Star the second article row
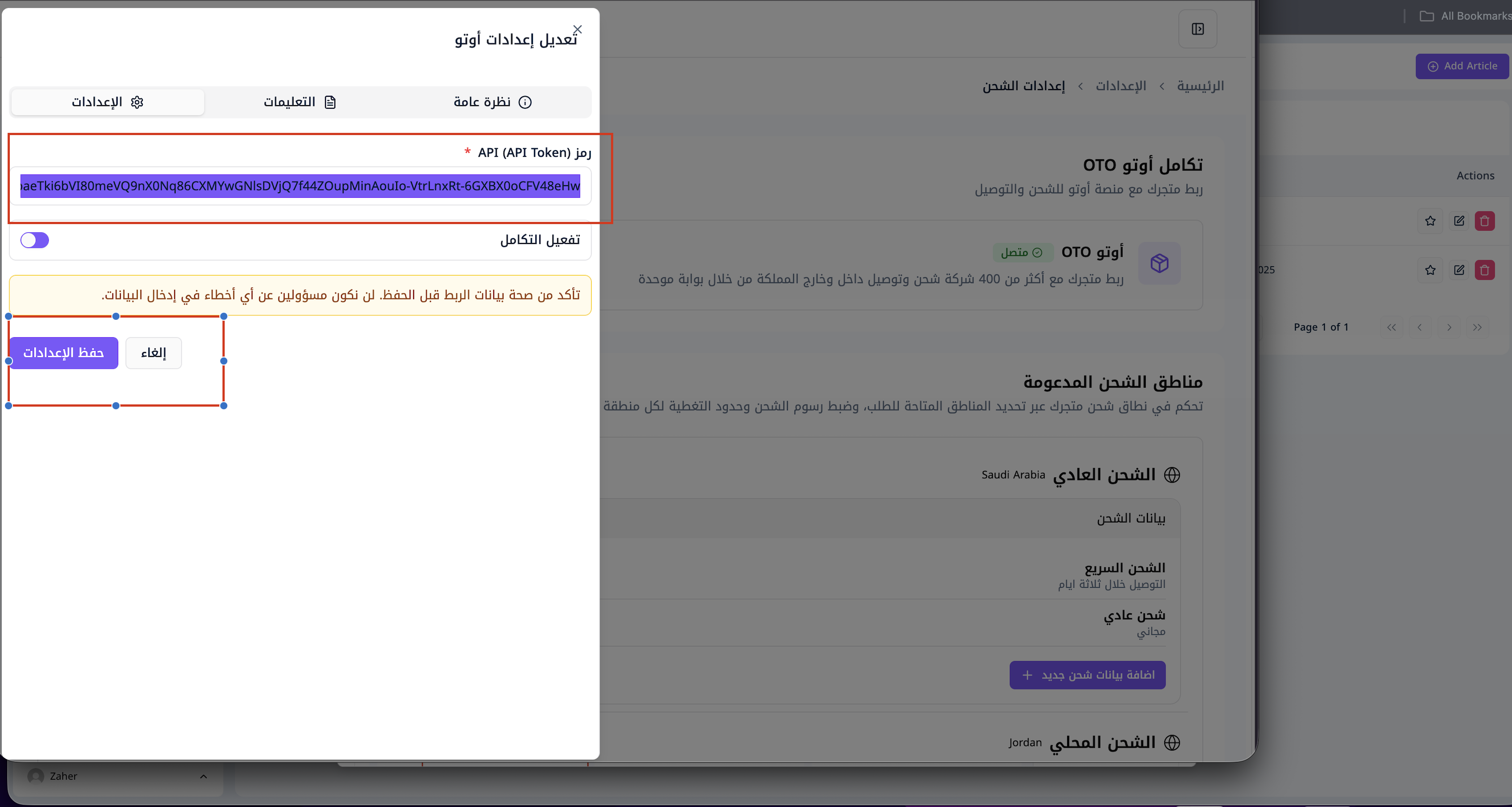The height and width of the screenshot is (807, 1512). [1431, 270]
